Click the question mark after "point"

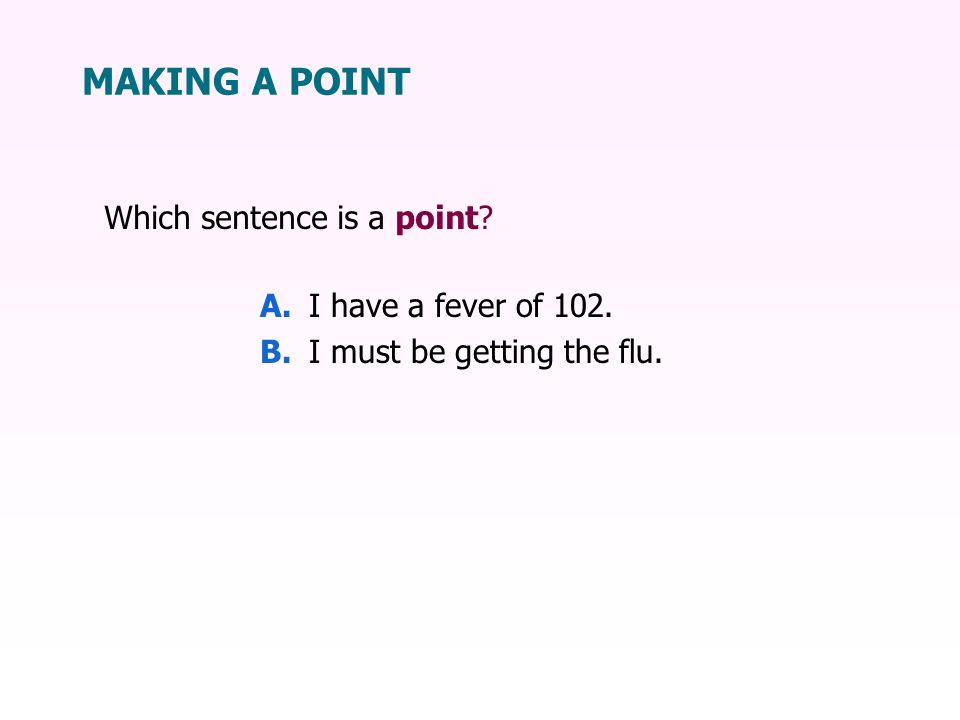click(486, 218)
